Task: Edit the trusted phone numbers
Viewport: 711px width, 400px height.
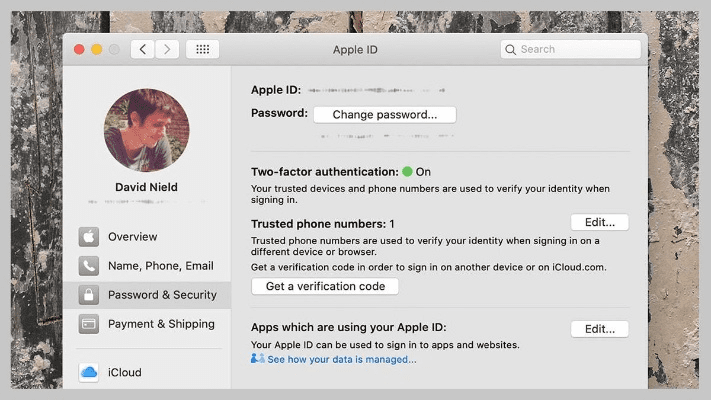Action: pos(599,222)
